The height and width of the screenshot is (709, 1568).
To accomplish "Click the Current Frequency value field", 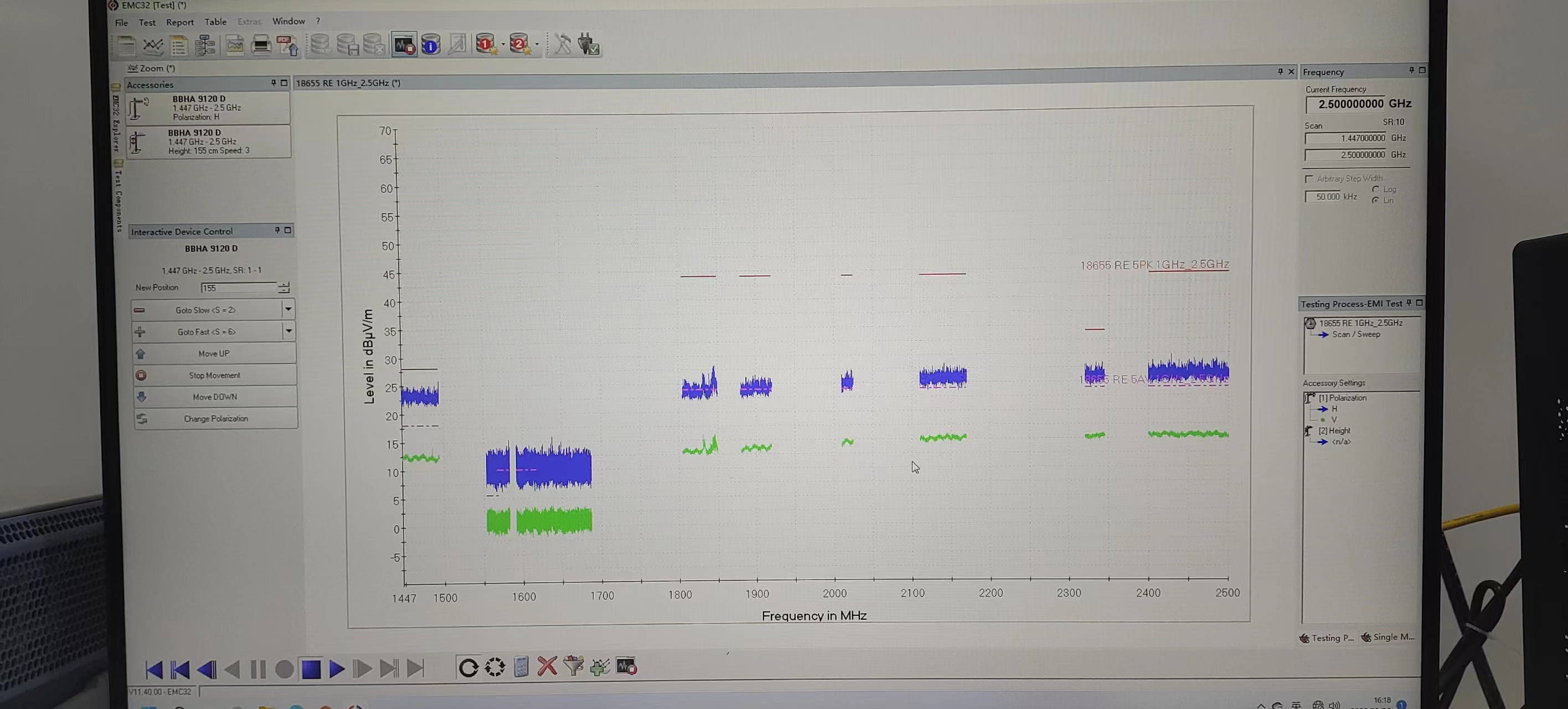I will pos(1345,104).
